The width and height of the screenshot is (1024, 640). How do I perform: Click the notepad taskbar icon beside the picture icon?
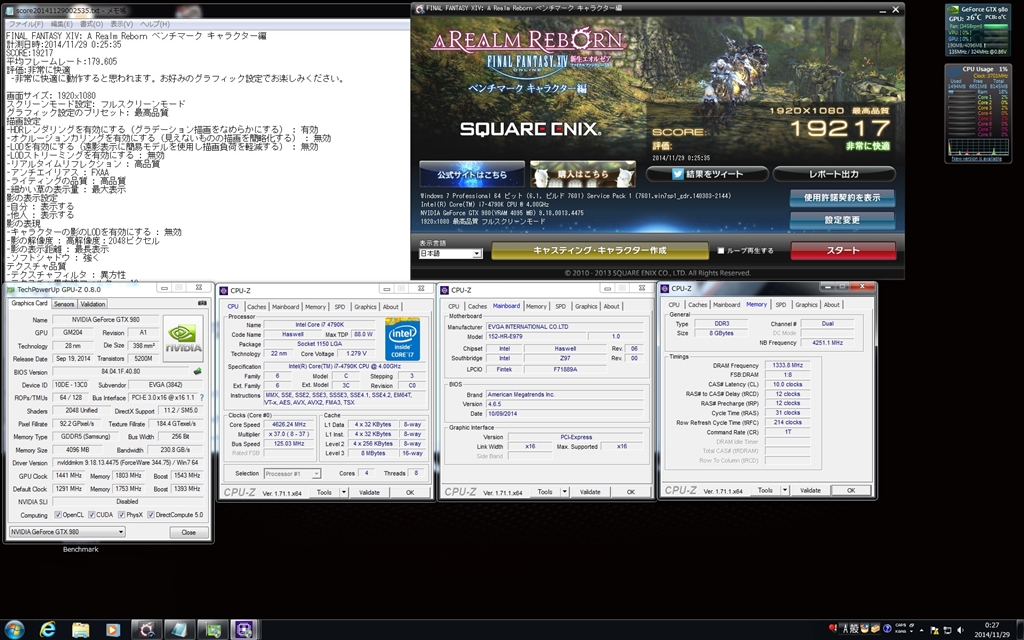click(179, 630)
